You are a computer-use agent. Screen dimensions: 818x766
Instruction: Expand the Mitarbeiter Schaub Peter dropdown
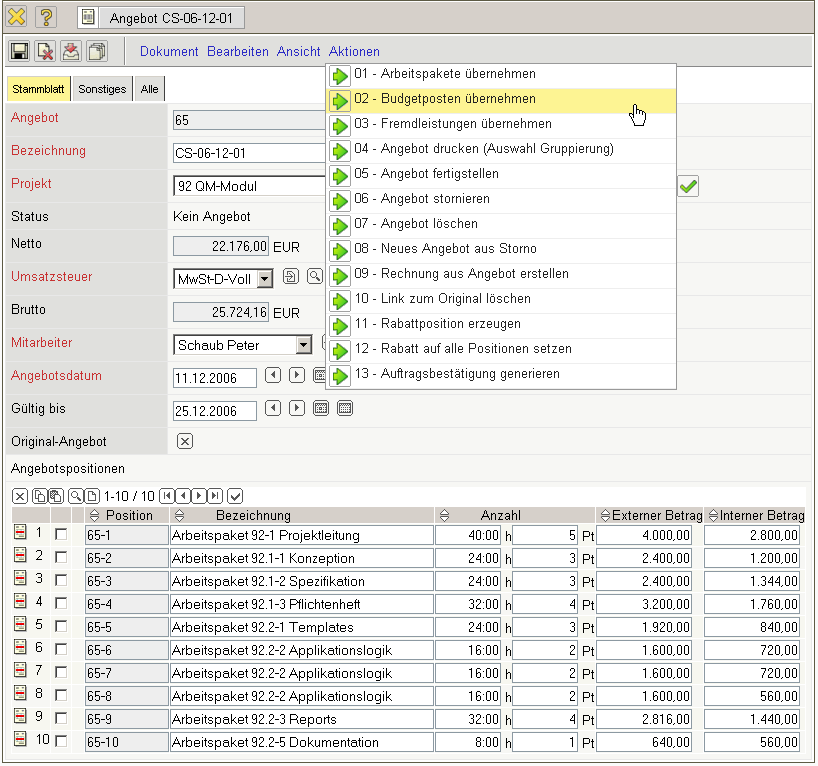click(x=304, y=345)
